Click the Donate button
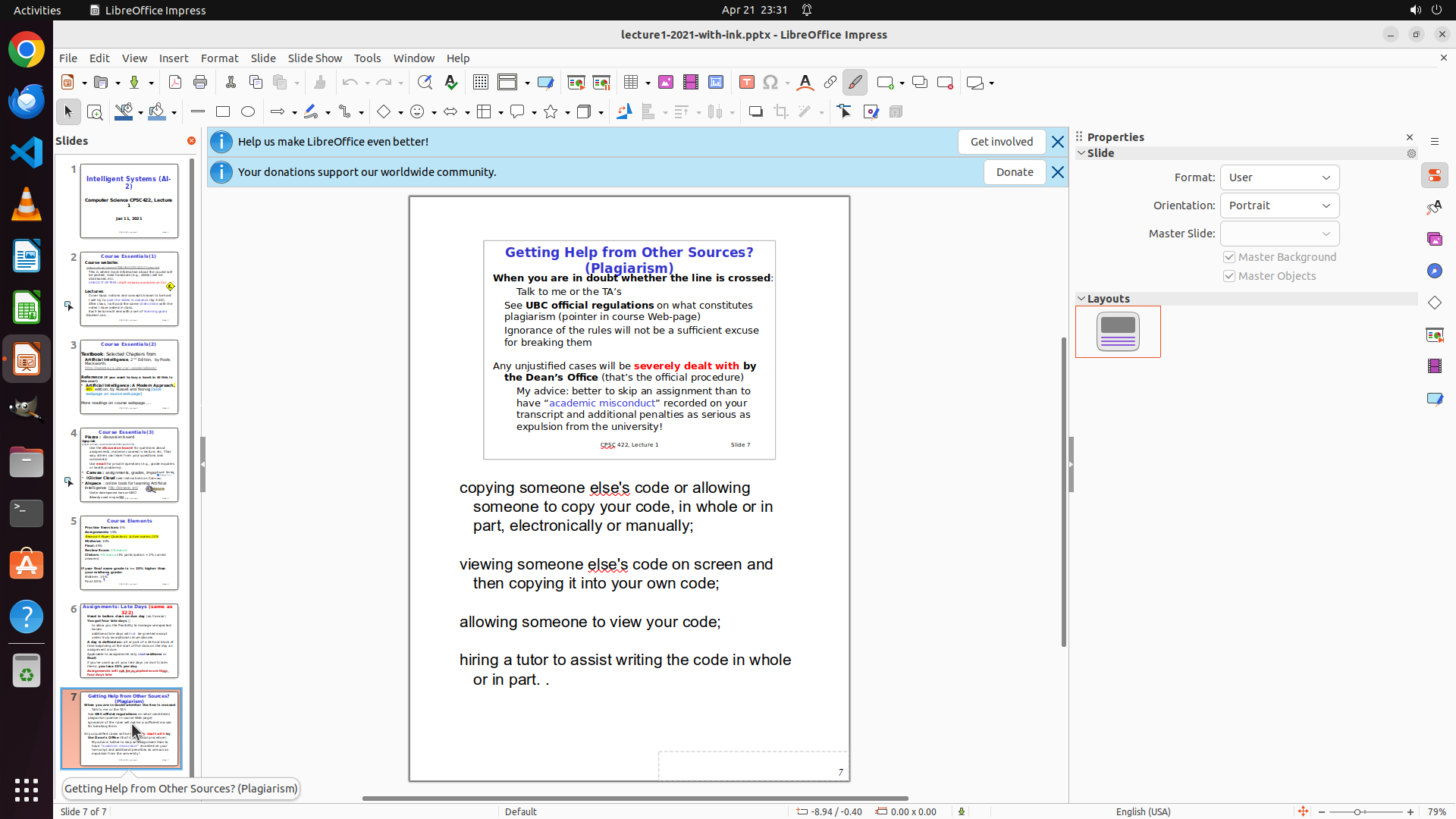This screenshot has width=1456, height=819. tap(1014, 172)
